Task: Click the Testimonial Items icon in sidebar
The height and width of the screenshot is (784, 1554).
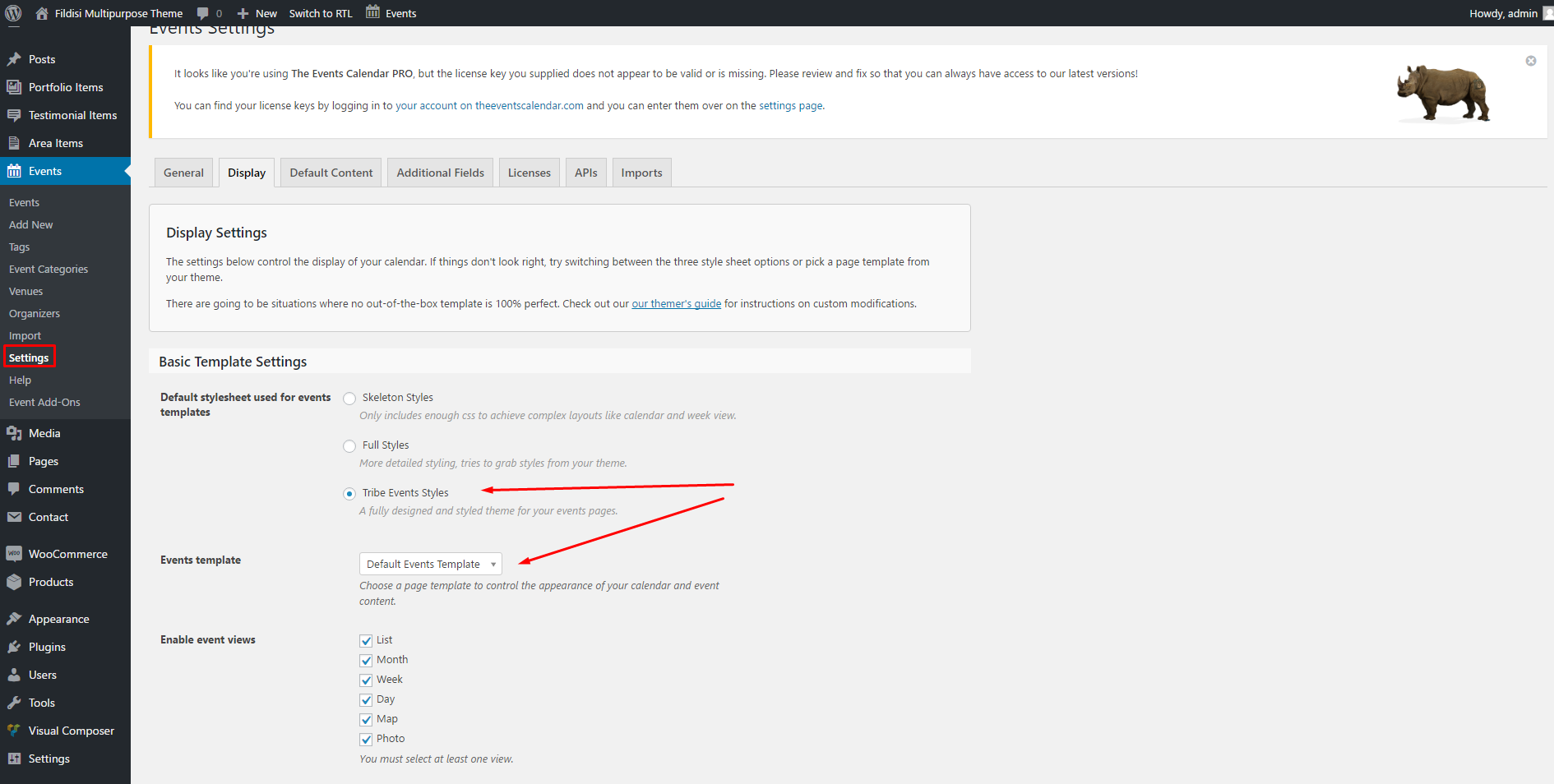Action: [14, 115]
